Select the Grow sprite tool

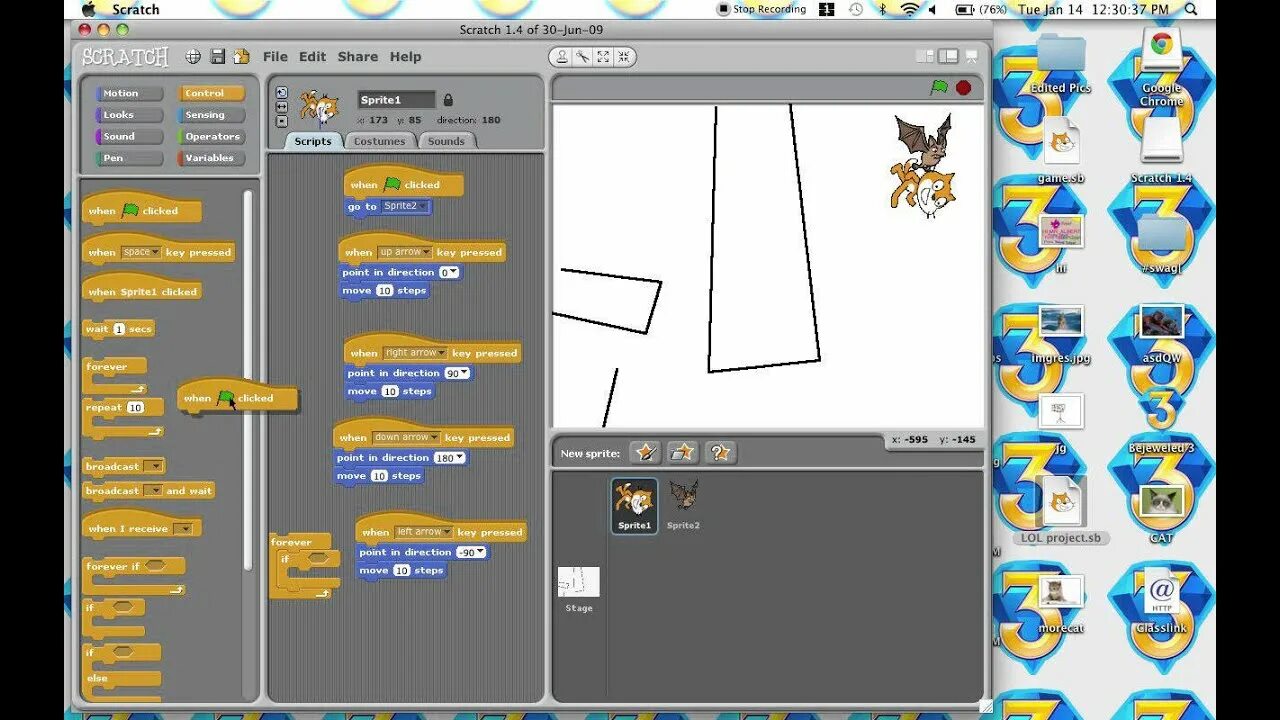pyautogui.click(x=603, y=57)
